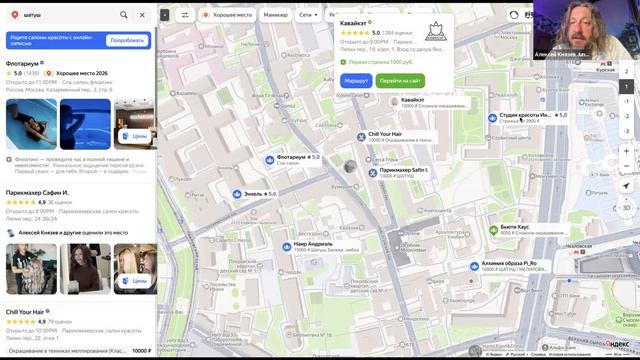Open 'Парикмахер Сафин И.' listing
The width and height of the screenshot is (640, 360).
click(37, 192)
